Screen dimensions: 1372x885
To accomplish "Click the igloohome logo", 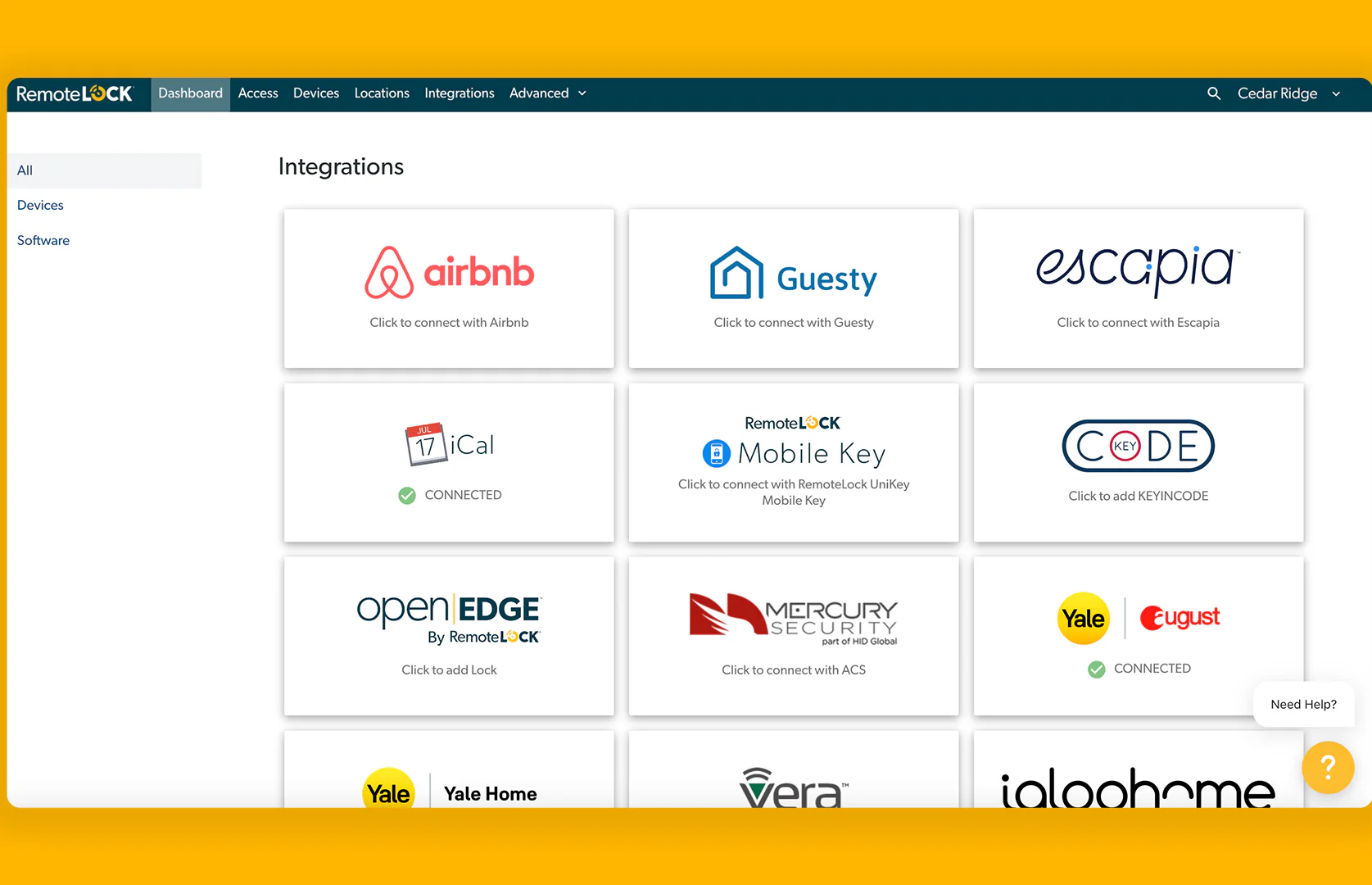I will coord(1138,788).
